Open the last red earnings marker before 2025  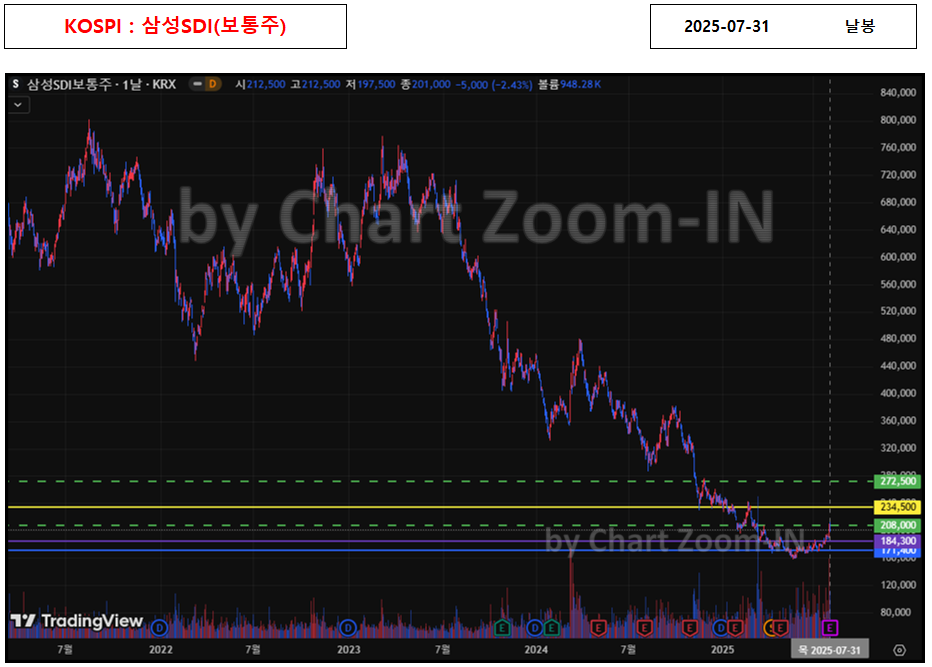(689, 627)
